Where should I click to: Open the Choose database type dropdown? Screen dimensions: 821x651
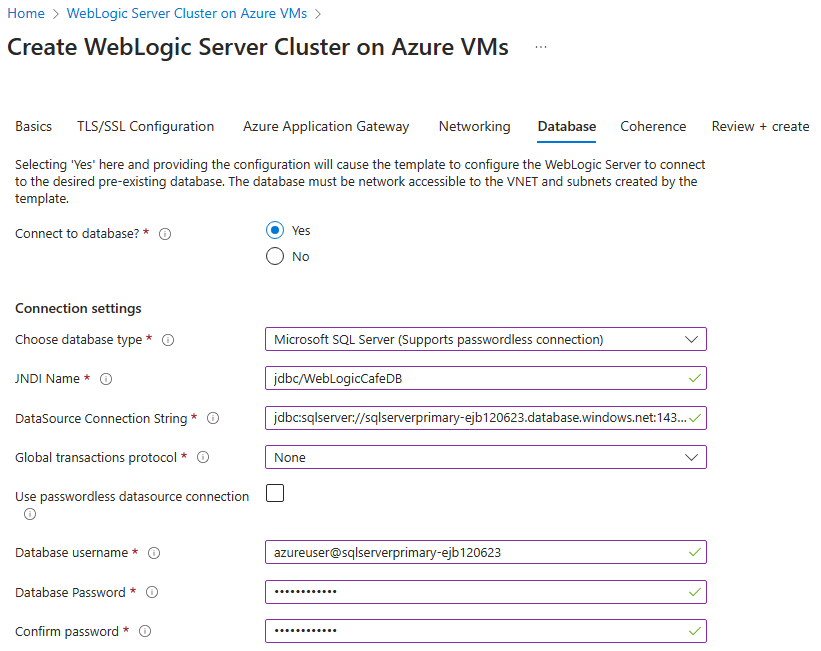691,340
